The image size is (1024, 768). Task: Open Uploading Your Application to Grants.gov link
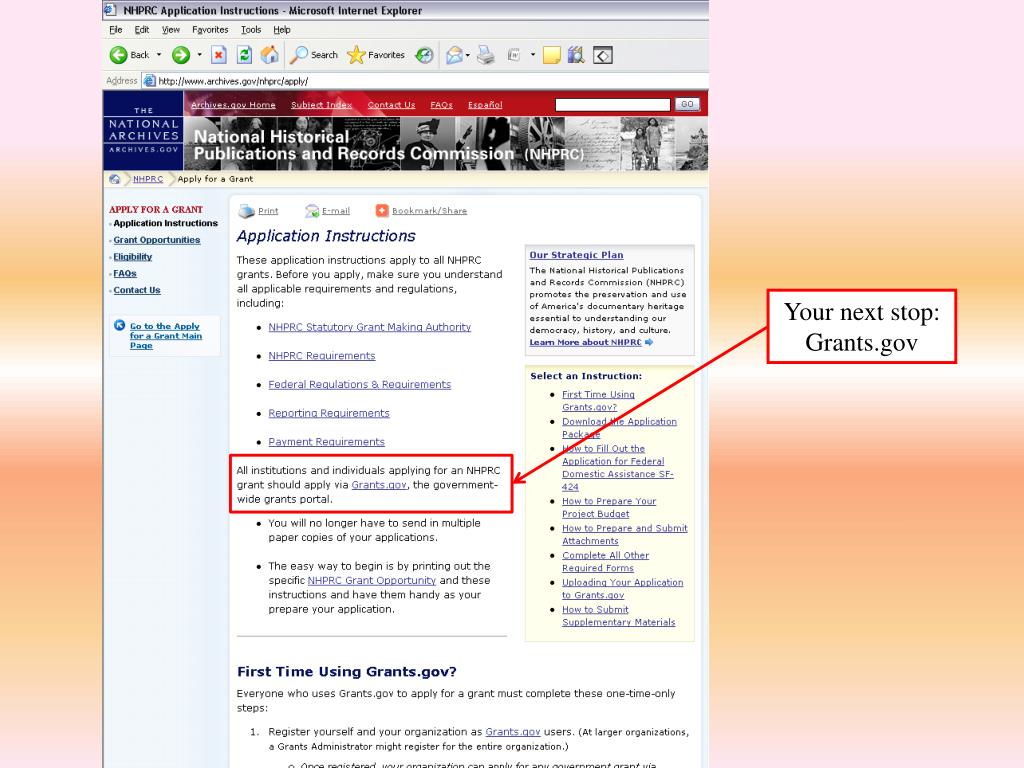[x=622, y=589]
